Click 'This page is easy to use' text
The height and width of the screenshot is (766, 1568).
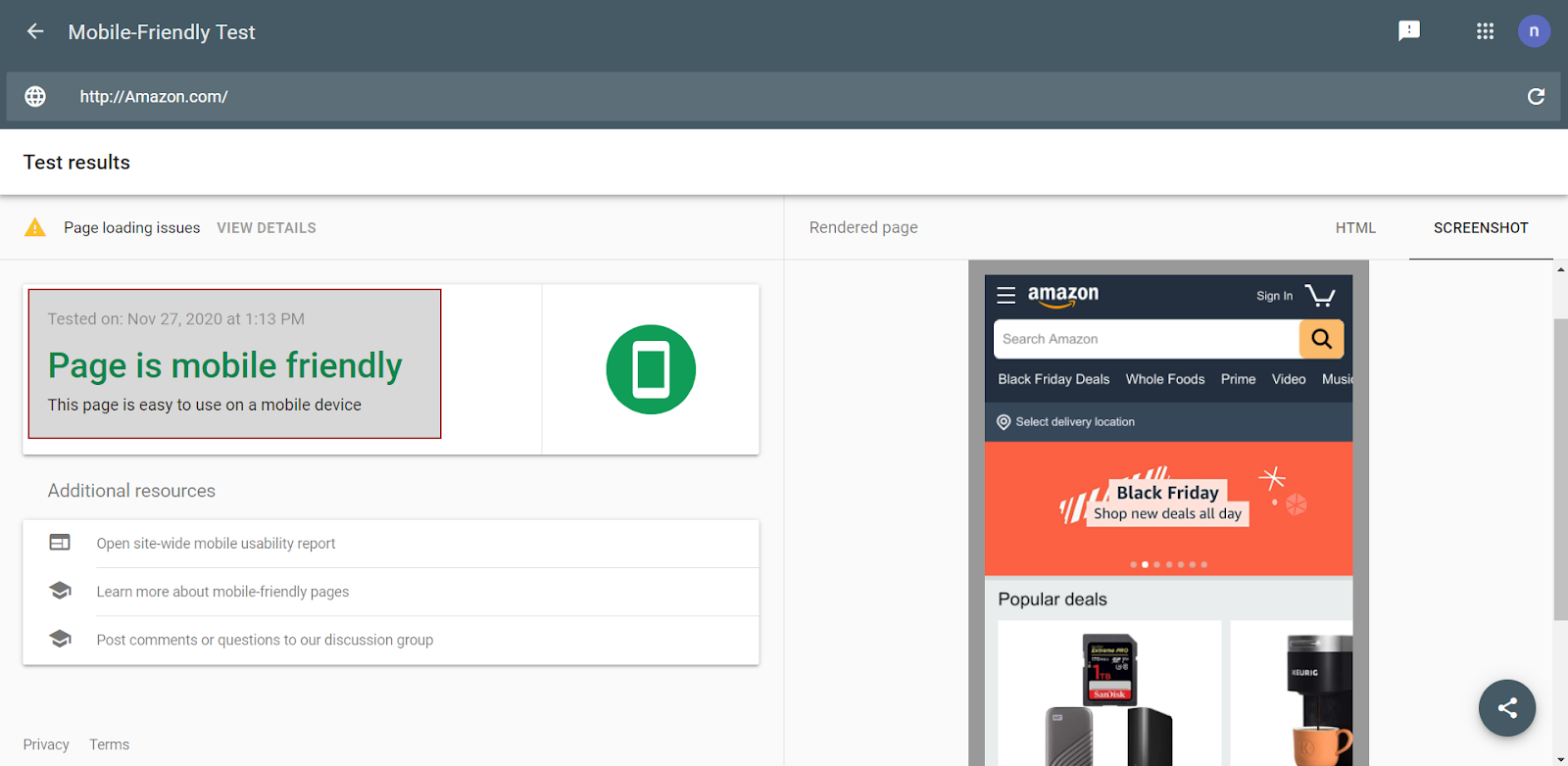(x=205, y=405)
